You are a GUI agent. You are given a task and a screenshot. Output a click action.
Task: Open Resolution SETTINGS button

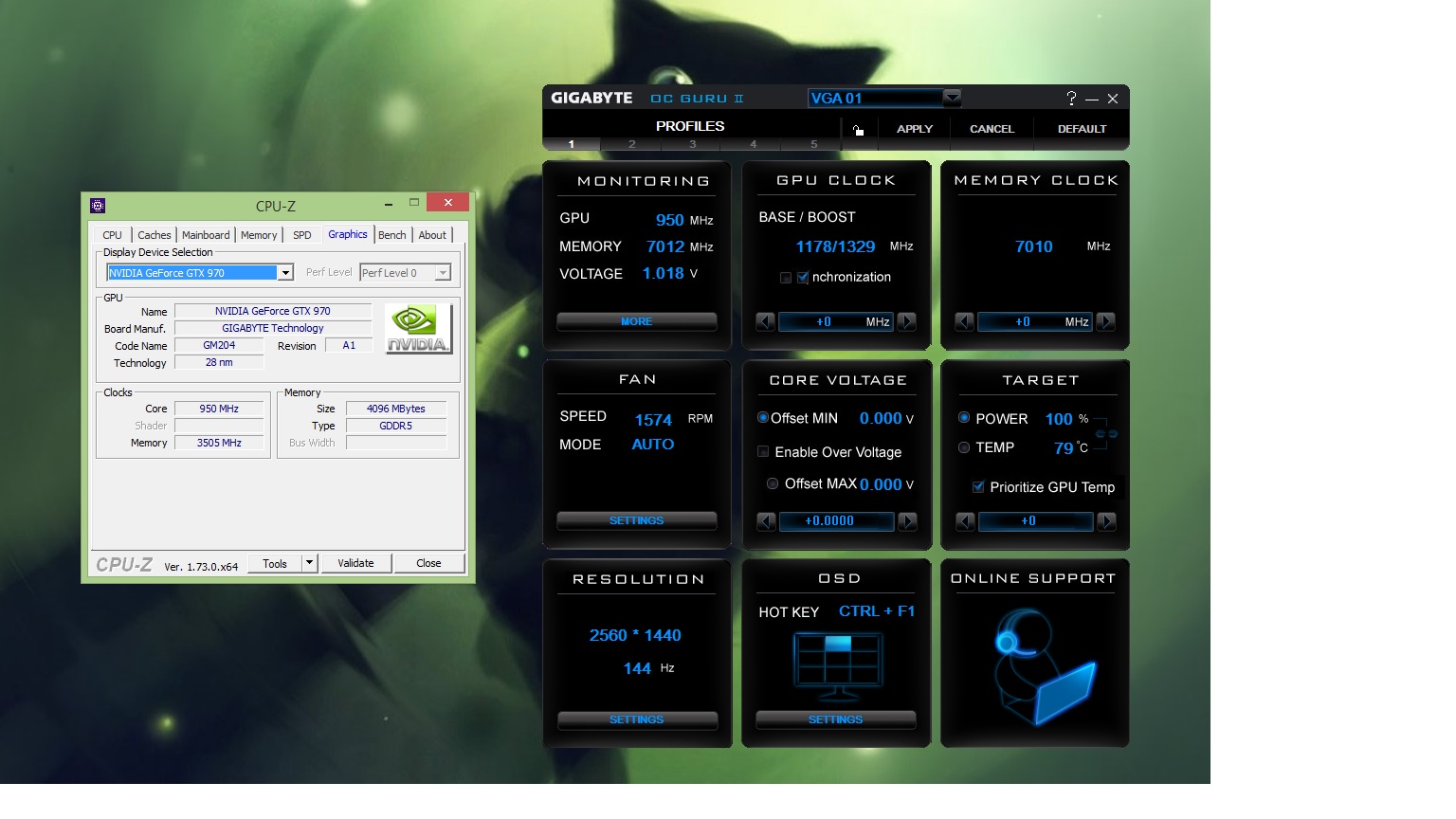636,719
